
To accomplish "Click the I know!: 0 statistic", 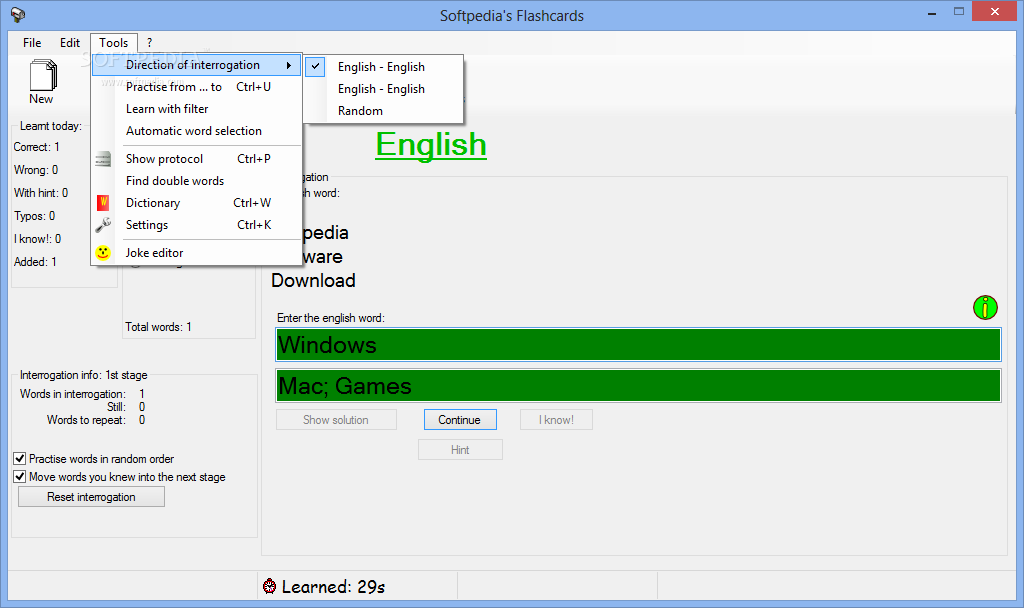I will [38, 239].
